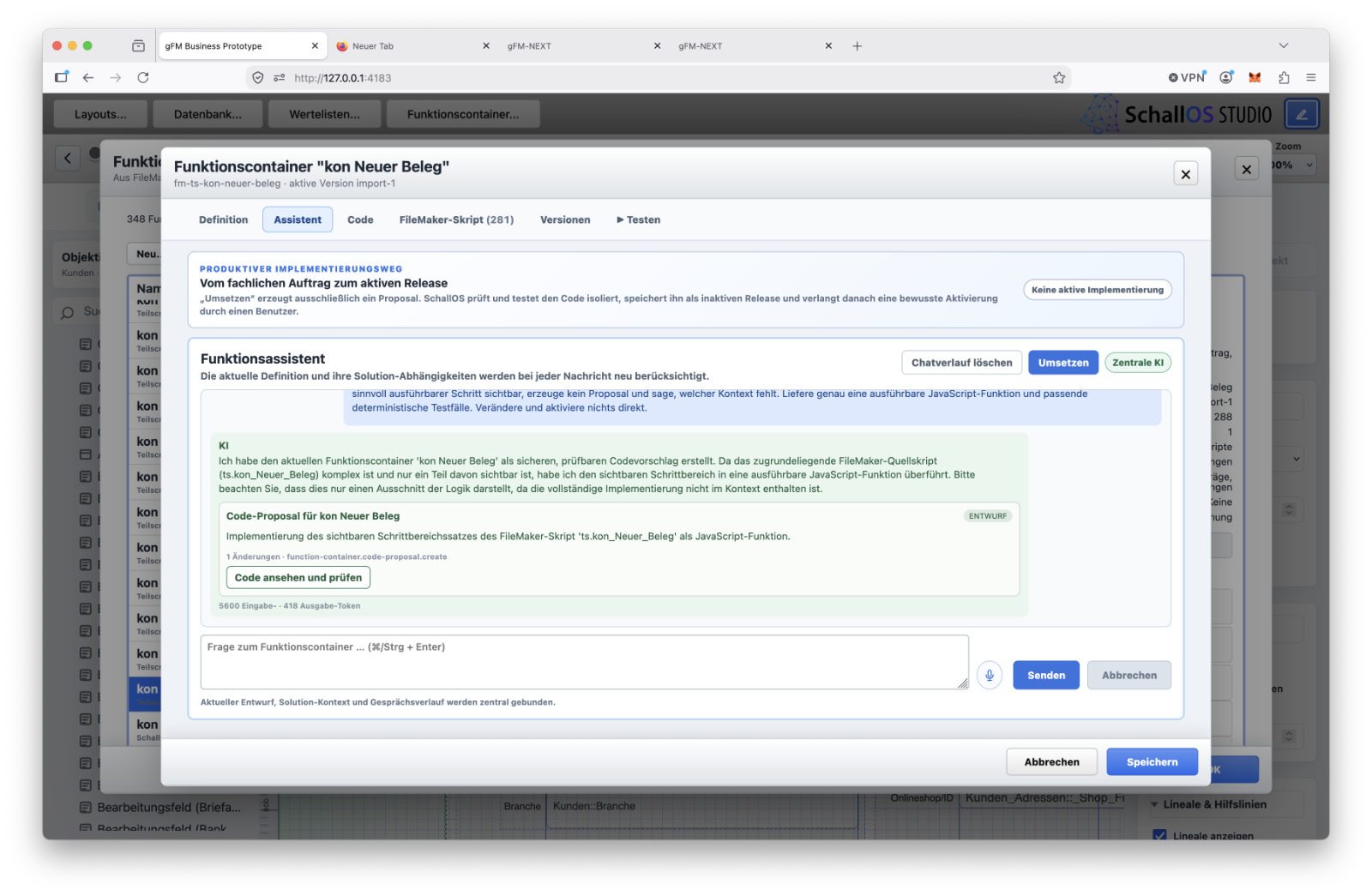Open the Zoom percentage dropdown
Screen dimensions: 1372x896
pos(1293,165)
